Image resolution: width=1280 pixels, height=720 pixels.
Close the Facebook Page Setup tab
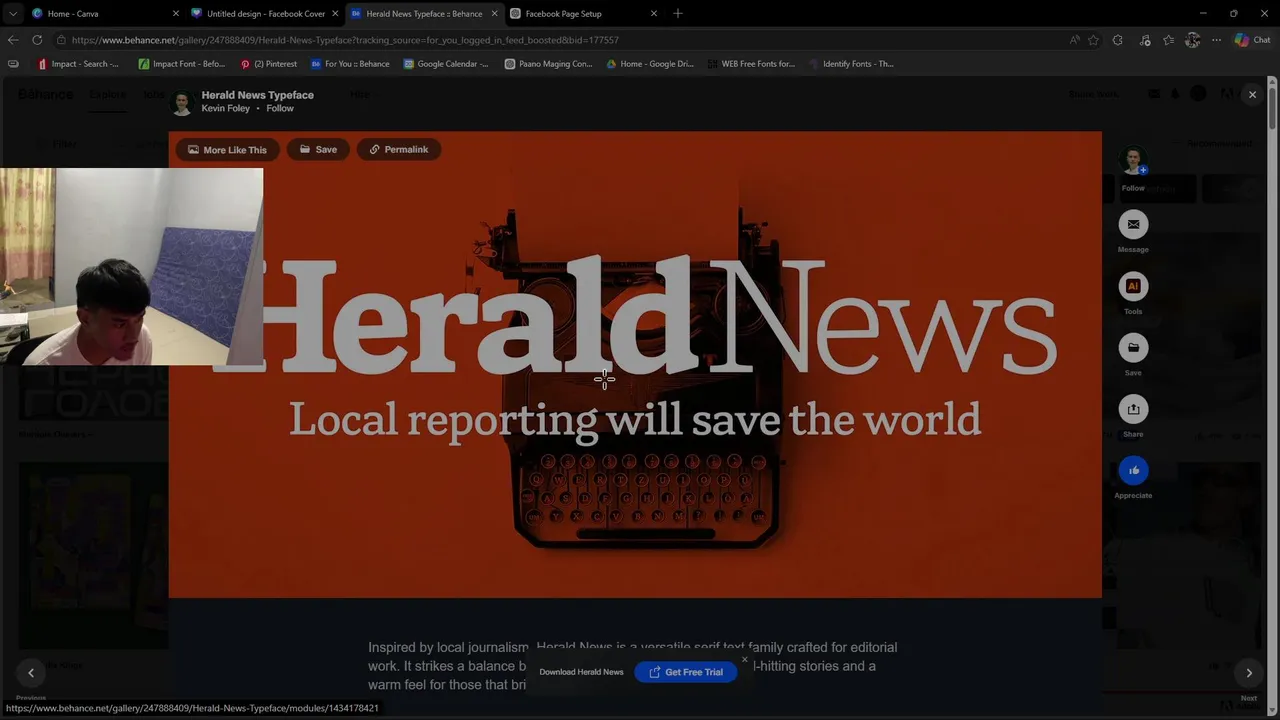coord(654,14)
